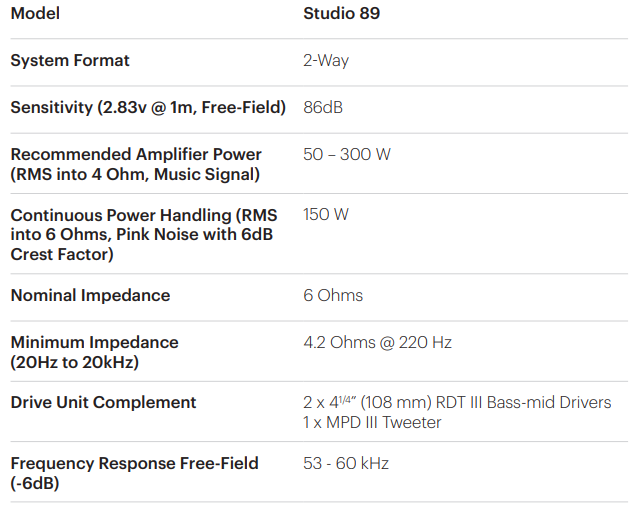The image size is (633, 506).
Task: Click the 'Minimum Impedance' label
Action: [94, 343]
